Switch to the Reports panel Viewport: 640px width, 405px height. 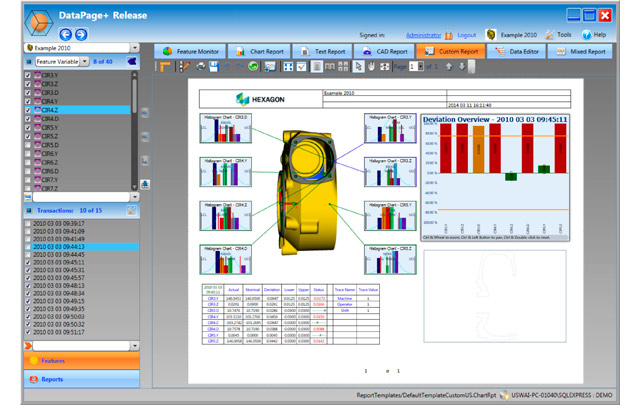tap(82, 379)
